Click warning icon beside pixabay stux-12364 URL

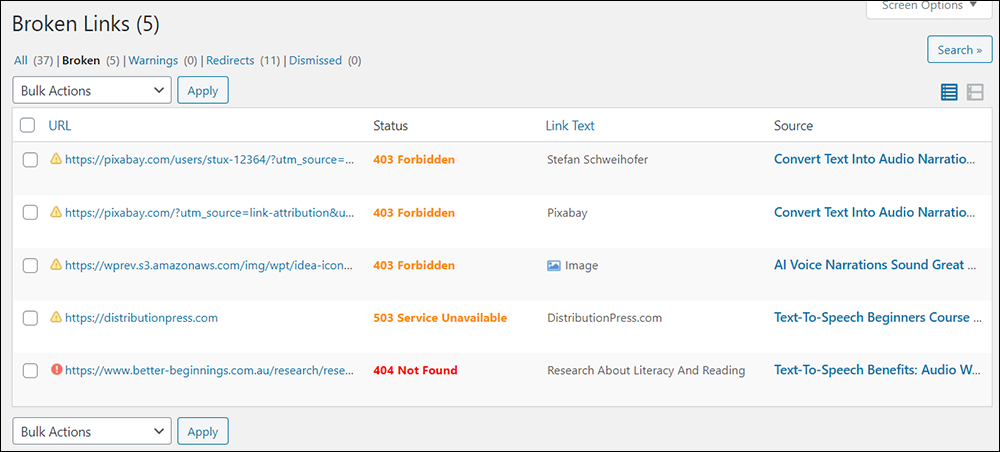click(56, 159)
